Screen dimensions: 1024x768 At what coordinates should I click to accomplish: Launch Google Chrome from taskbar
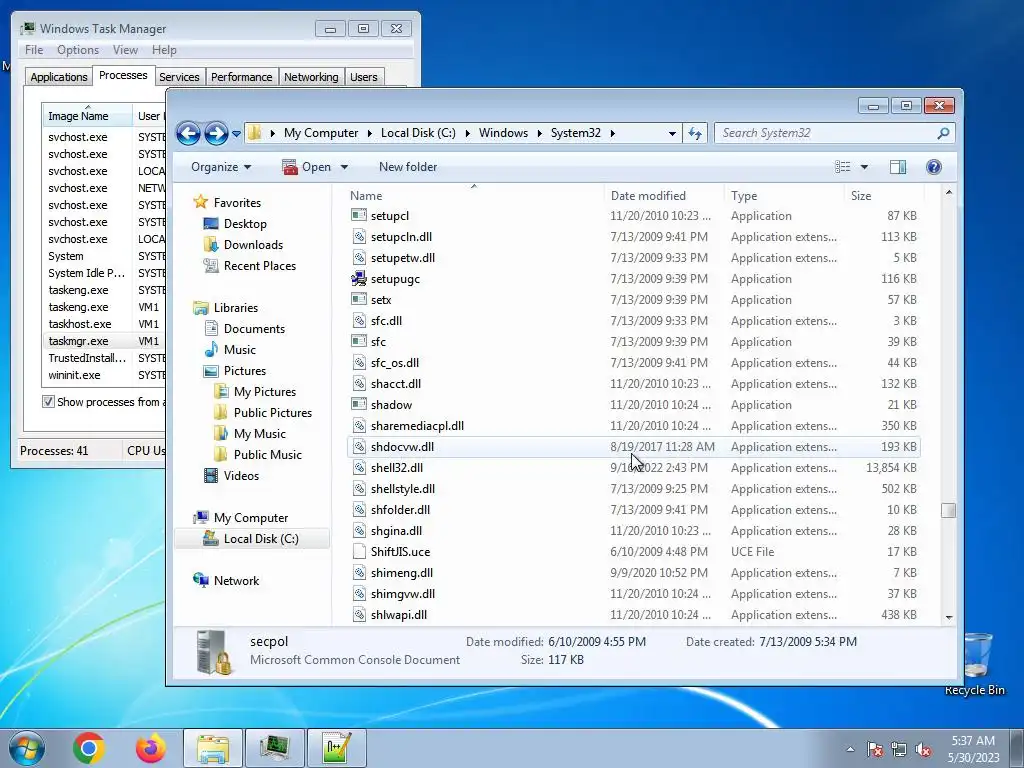pos(89,748)
